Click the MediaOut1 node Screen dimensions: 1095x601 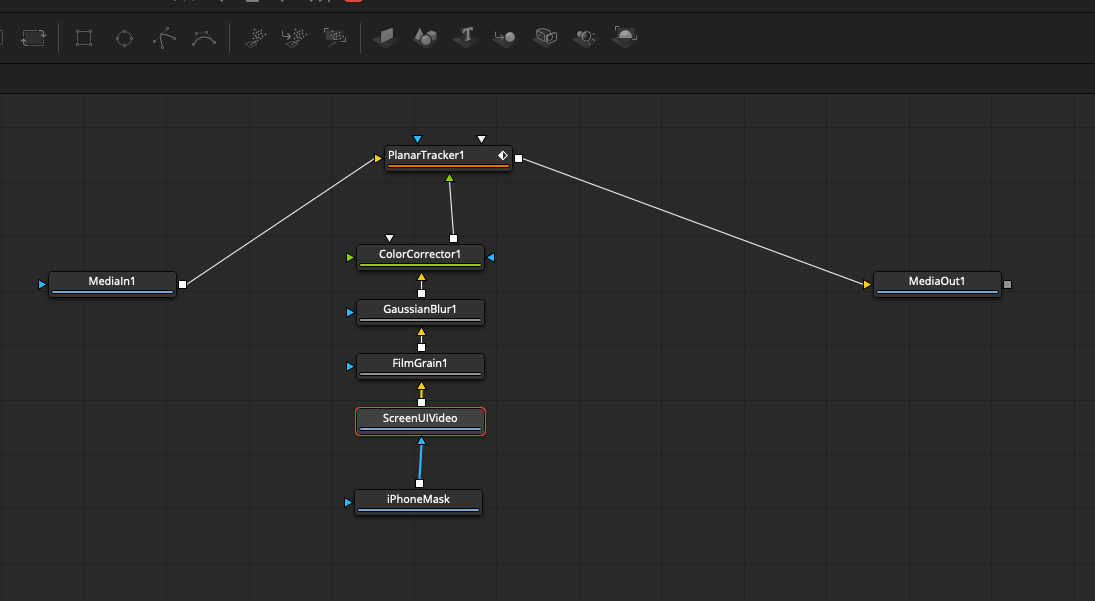pyautogui.click(x=937, y=282)
